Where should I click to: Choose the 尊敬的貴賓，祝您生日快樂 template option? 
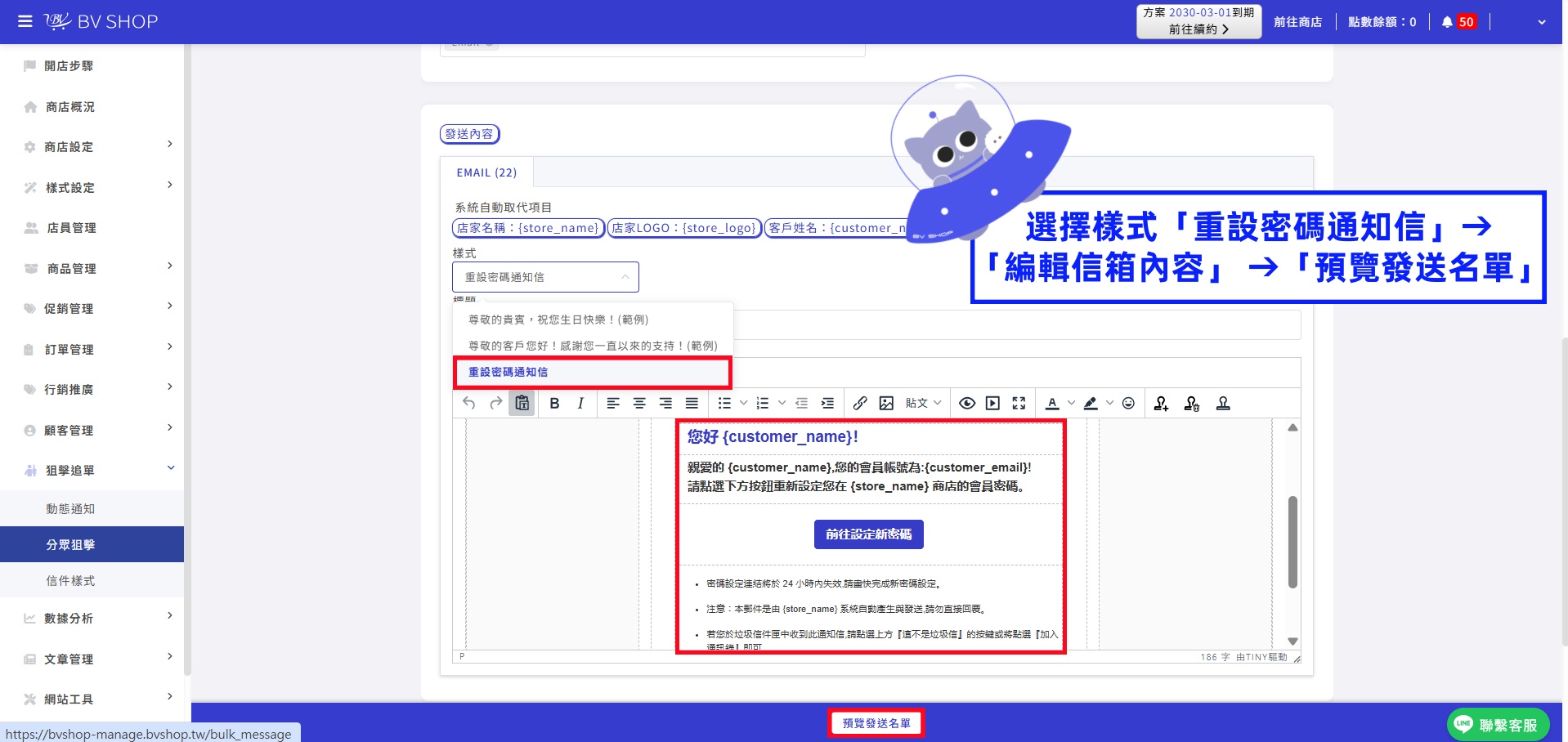[x=592, y=320]
